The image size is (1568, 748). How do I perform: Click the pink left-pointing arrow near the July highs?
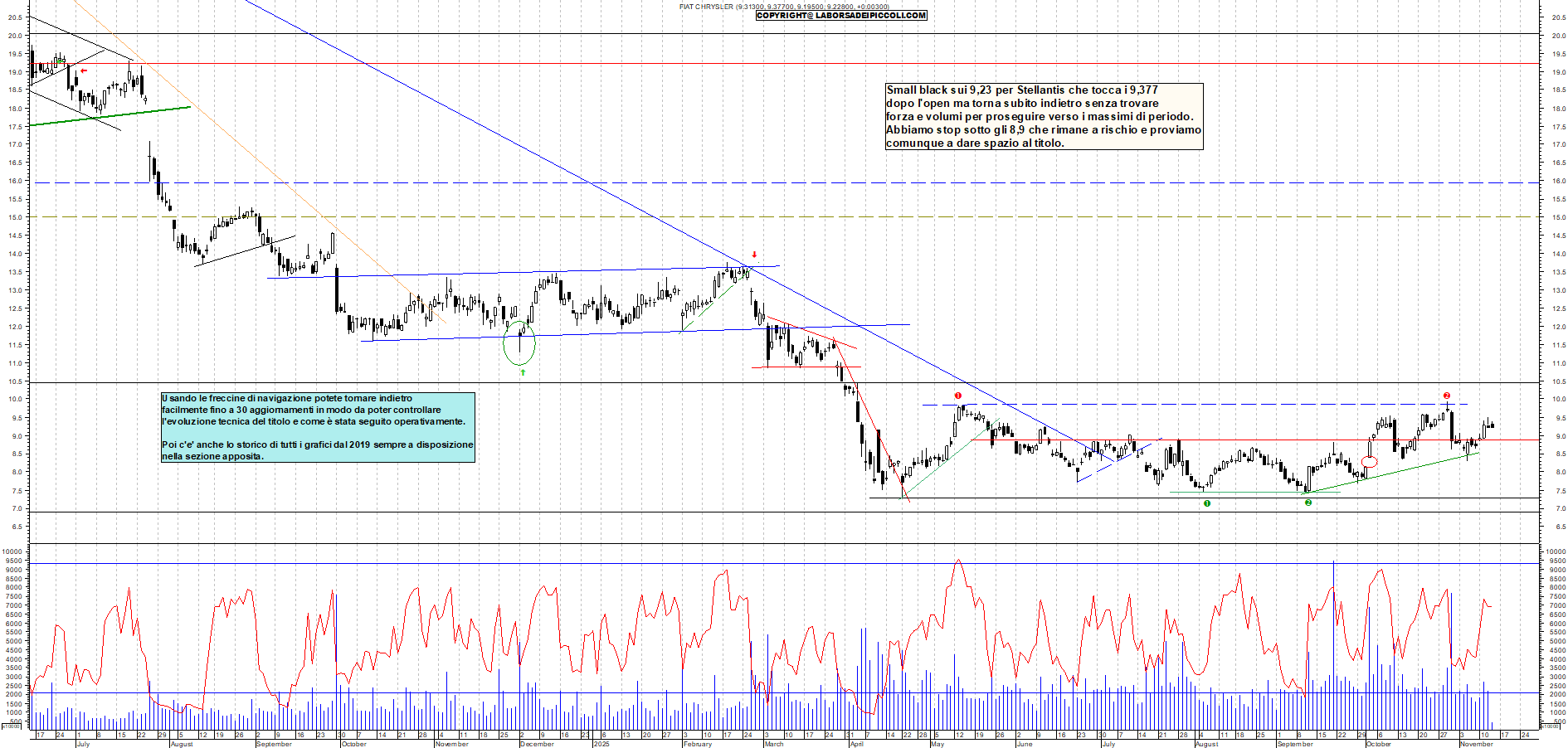(x=82, y=70)
